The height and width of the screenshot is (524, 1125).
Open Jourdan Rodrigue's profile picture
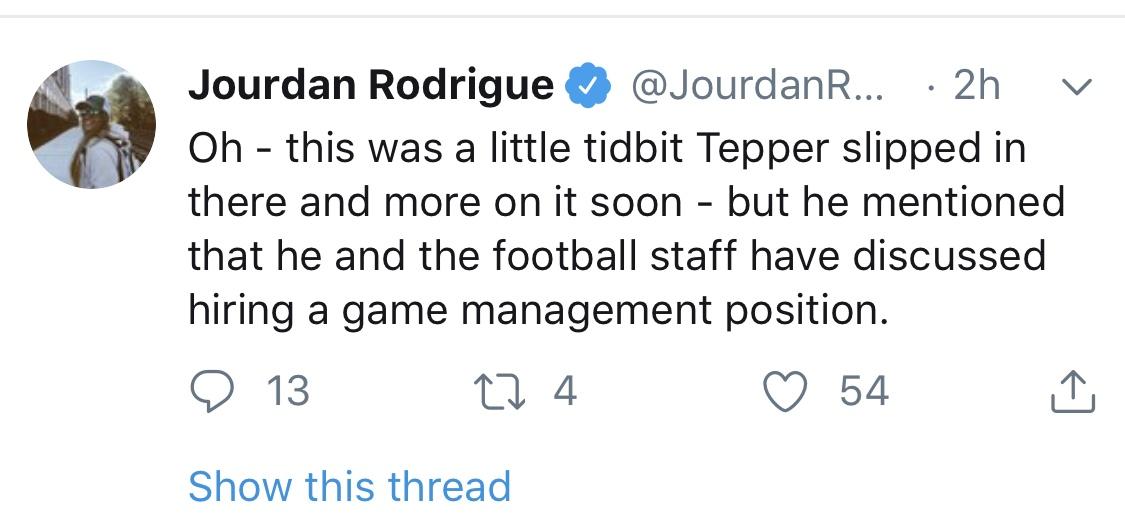(91, 124)
